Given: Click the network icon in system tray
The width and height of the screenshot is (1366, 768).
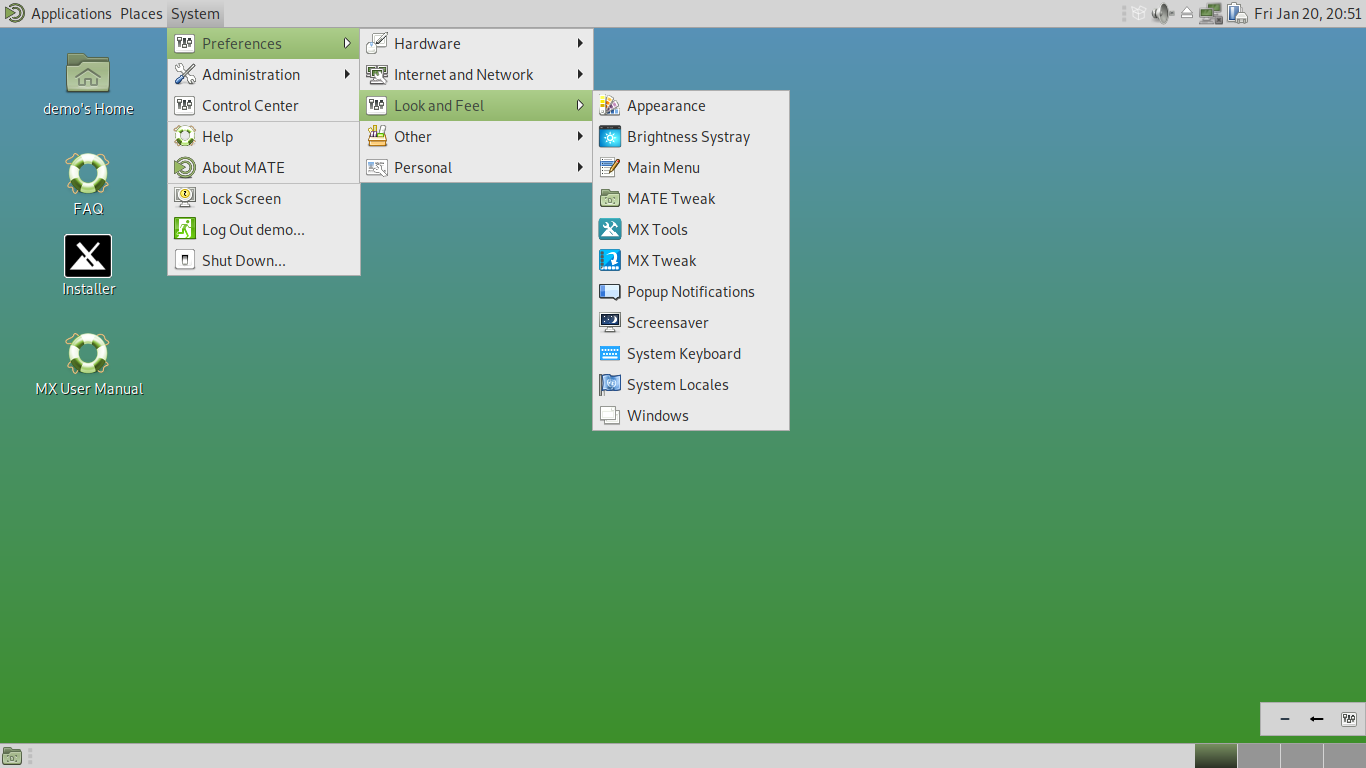Looking at the screenshot, I should (x=1211, y=14).
